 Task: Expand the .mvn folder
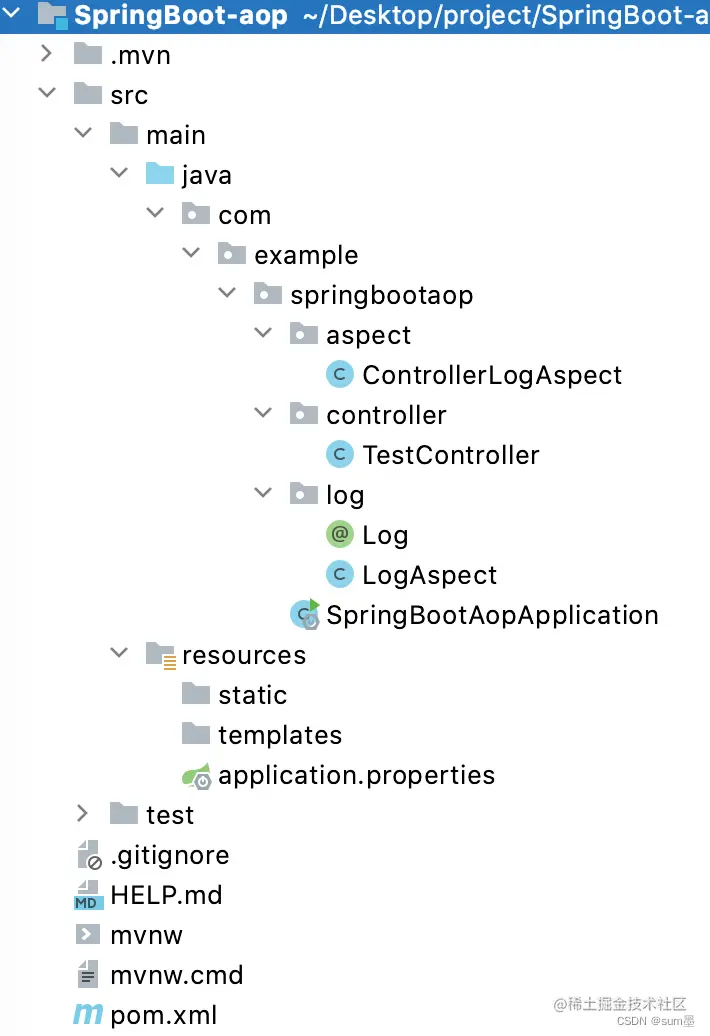pyautogui.click(x=46, y=55)
